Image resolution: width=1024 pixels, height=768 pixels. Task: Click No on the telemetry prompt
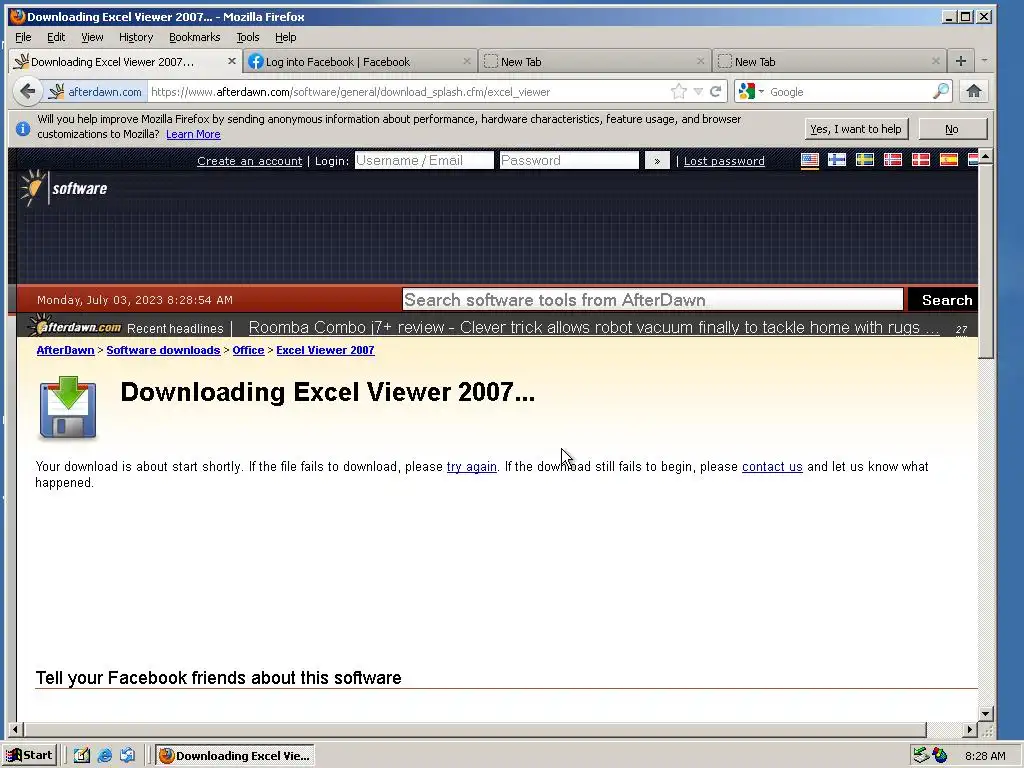(x=952, y=129)
